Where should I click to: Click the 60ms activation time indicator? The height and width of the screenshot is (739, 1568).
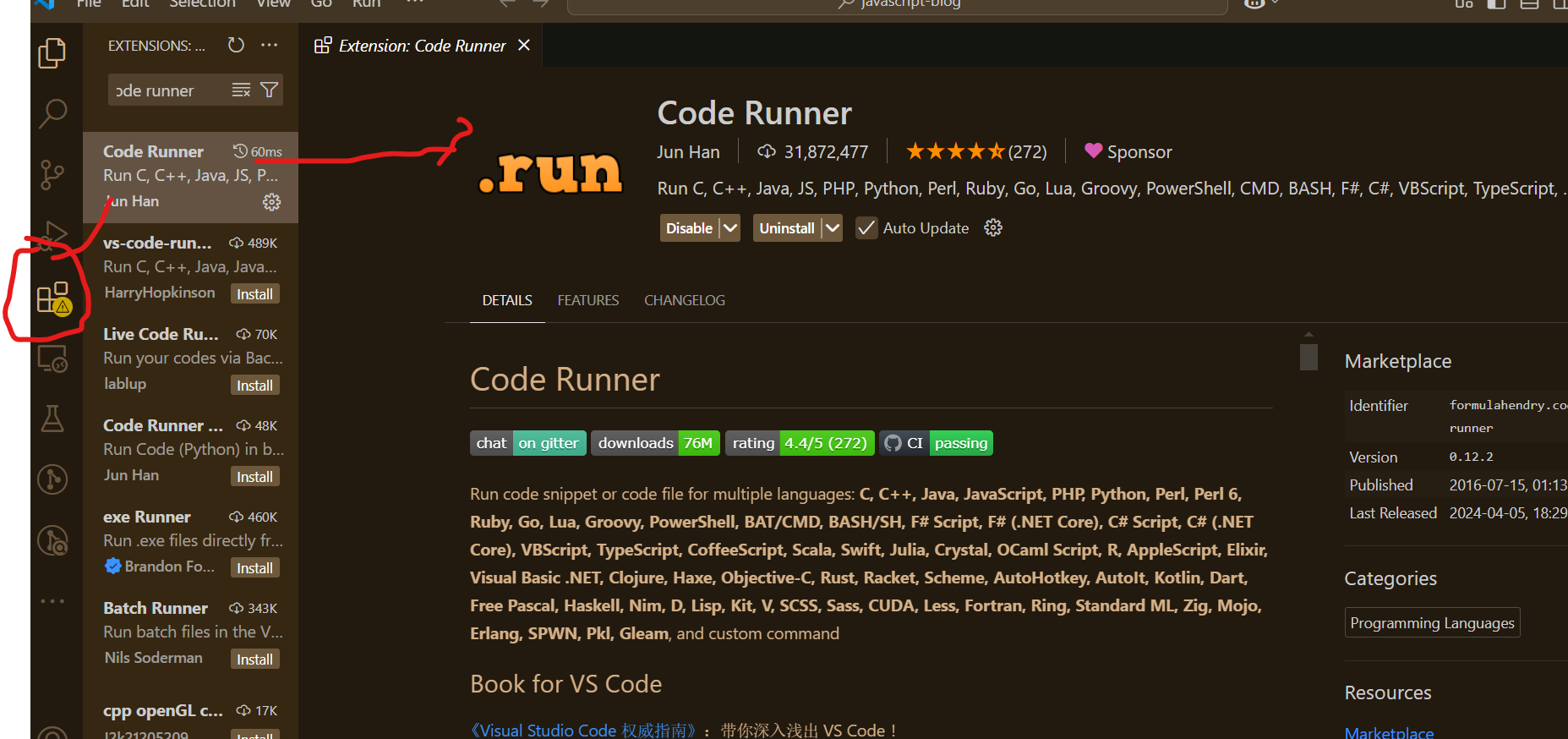click(258, 151)
